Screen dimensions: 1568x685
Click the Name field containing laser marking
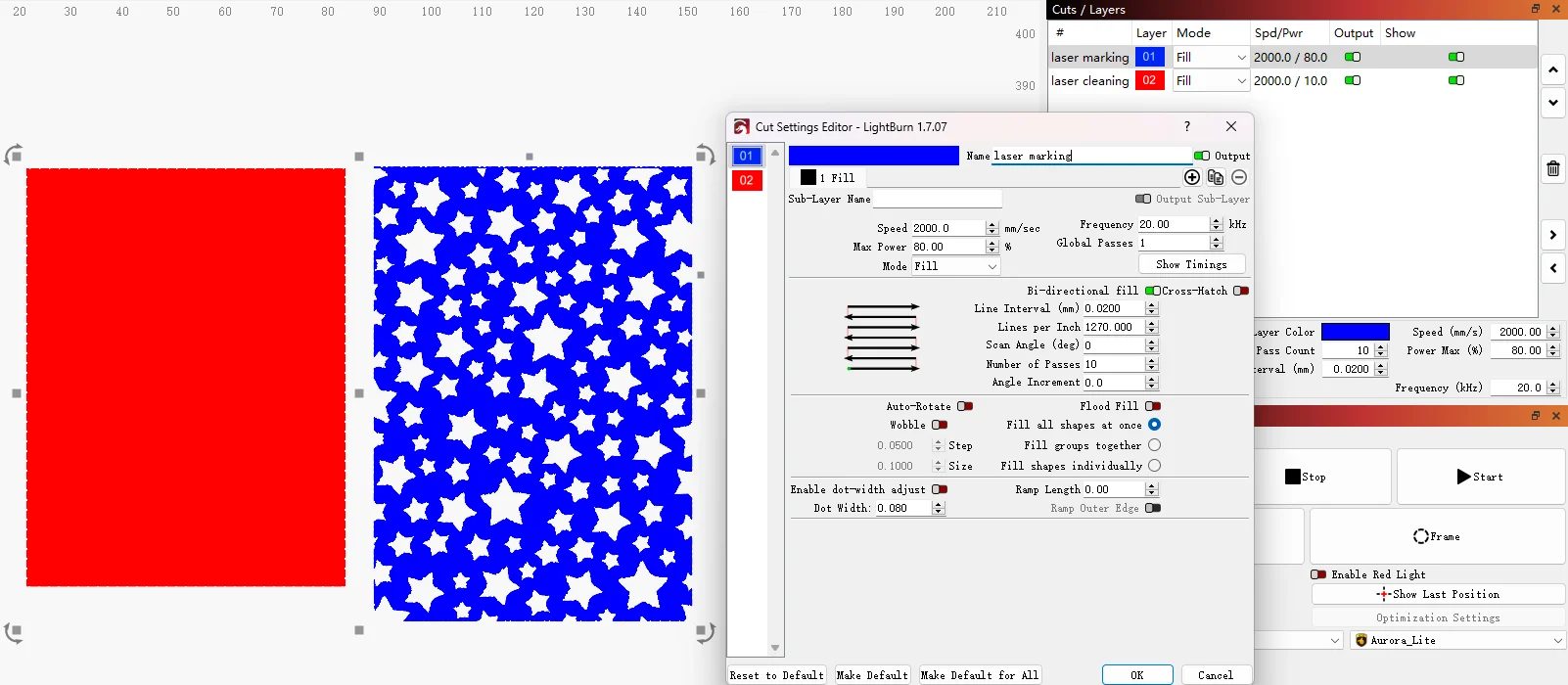(1091, 156)
